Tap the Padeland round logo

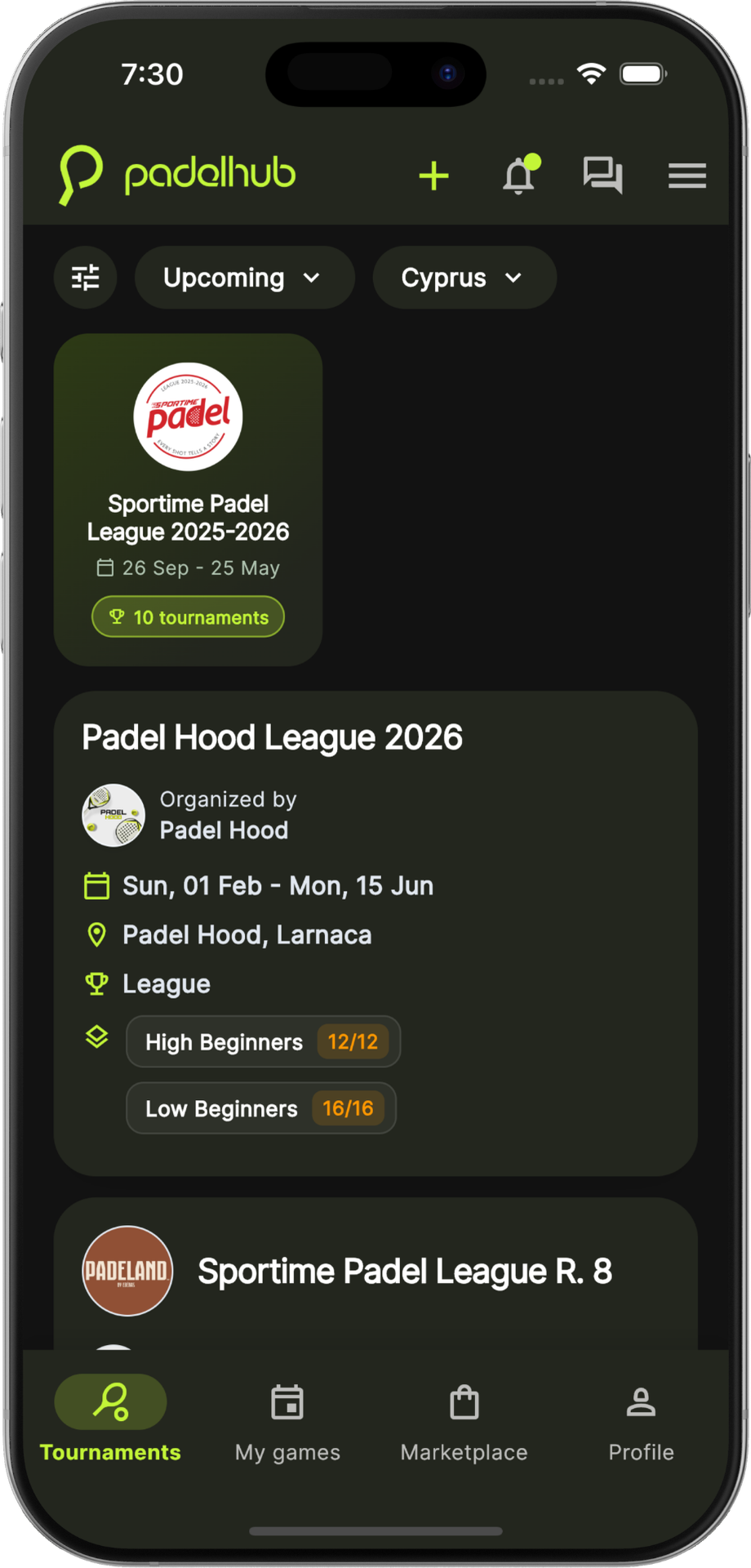[x=127, y=1271]
